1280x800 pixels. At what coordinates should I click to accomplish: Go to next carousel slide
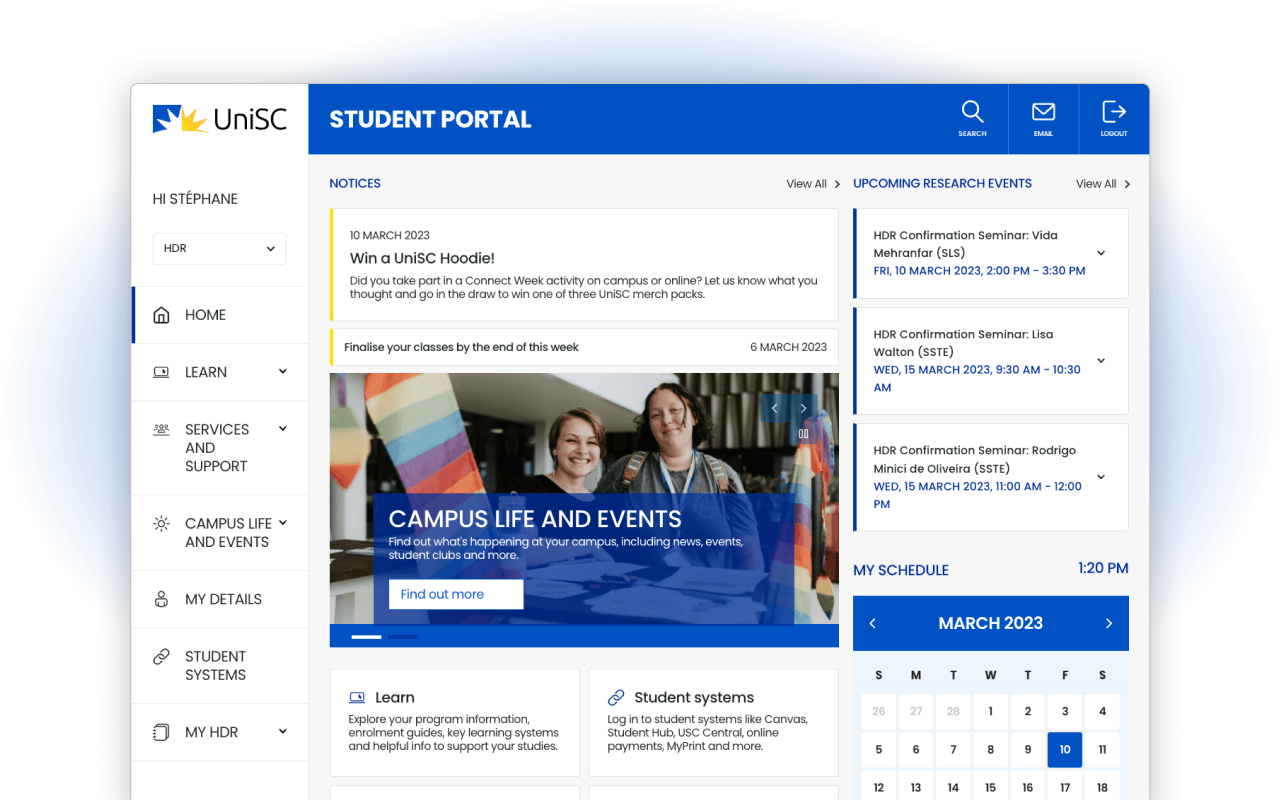coord(803,408)
